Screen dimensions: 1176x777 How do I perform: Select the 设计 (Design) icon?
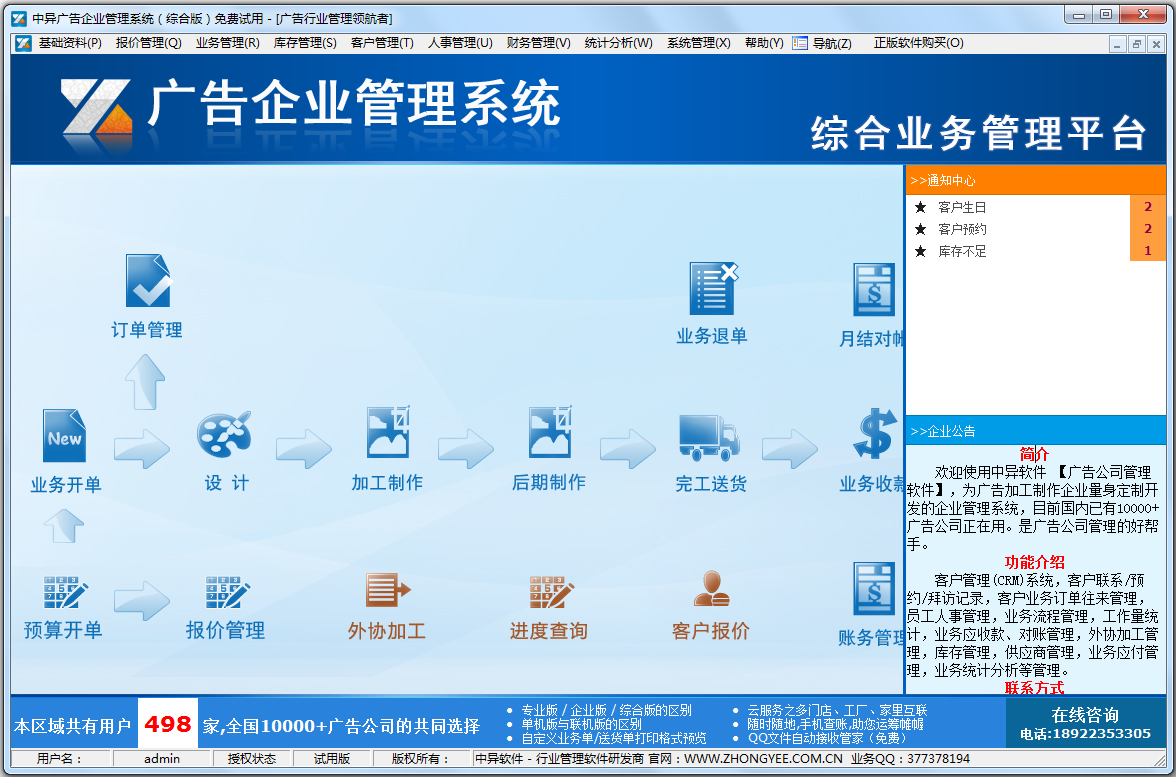(x=225, y=440)
